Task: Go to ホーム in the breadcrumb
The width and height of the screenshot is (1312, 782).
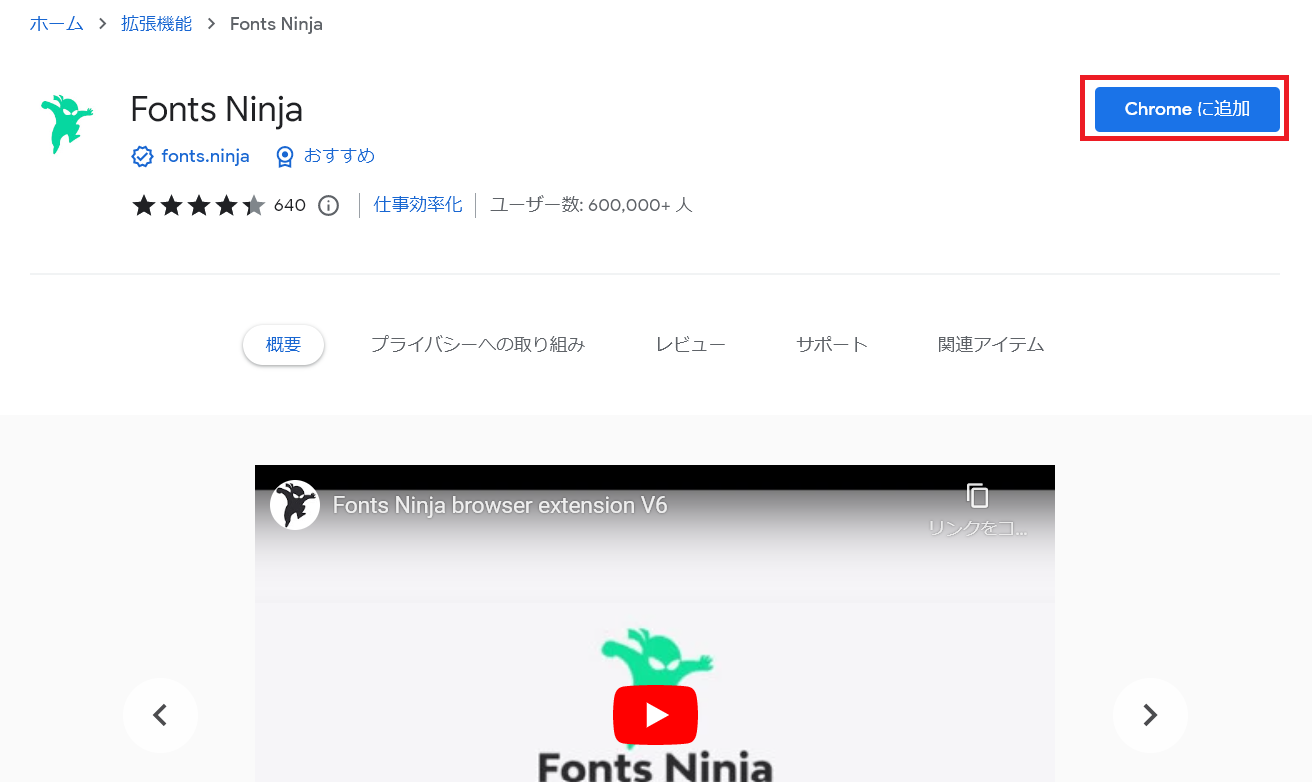Action: 57,24
